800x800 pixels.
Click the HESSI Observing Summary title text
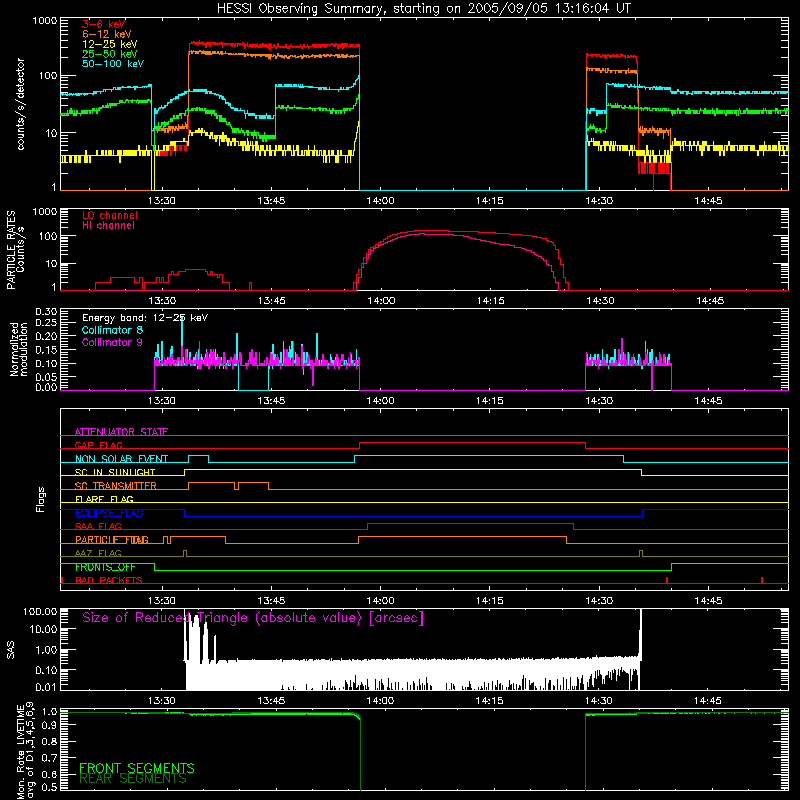click(x=424, y=9)
